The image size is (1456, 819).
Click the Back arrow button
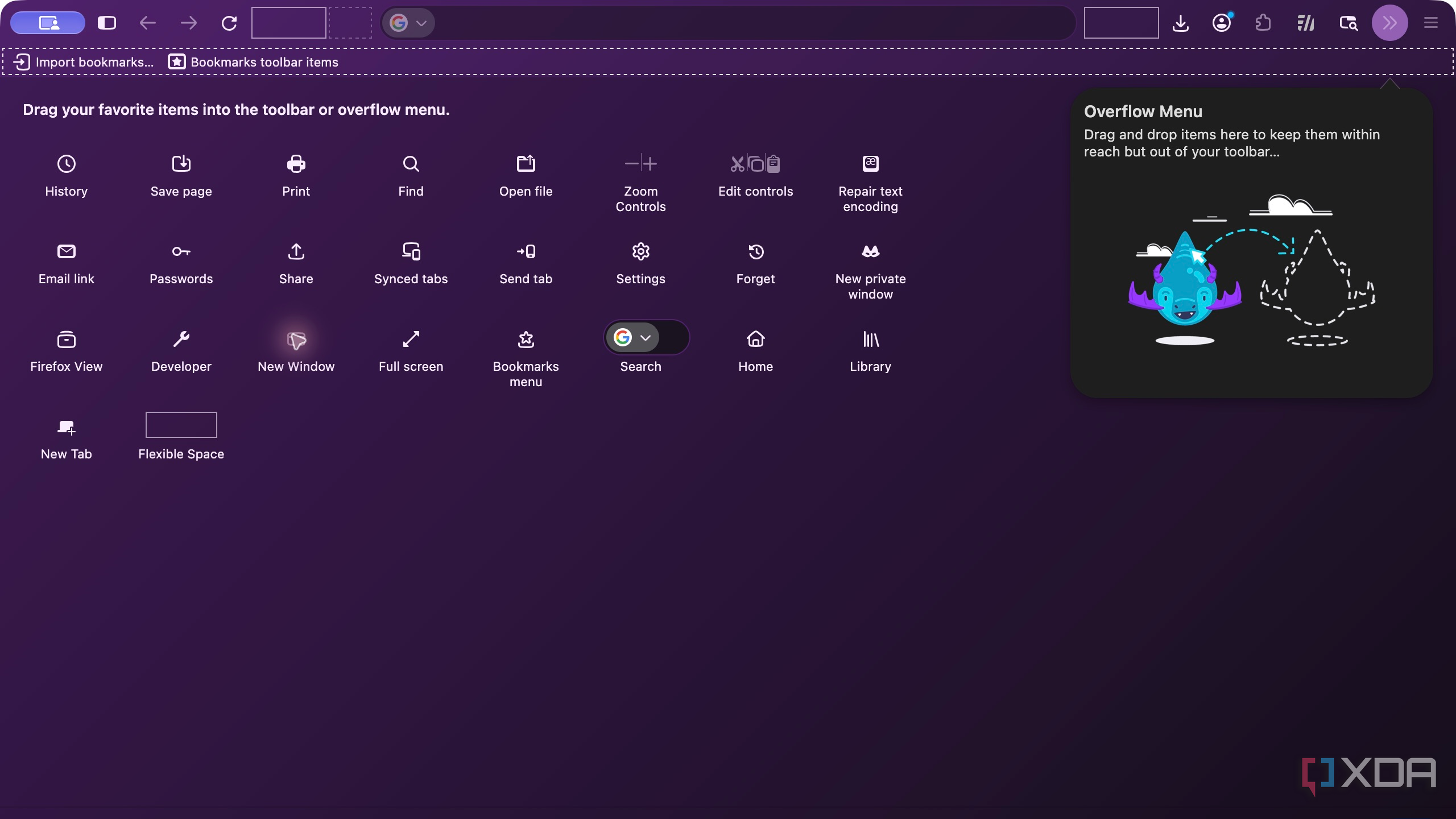point(148,23)
